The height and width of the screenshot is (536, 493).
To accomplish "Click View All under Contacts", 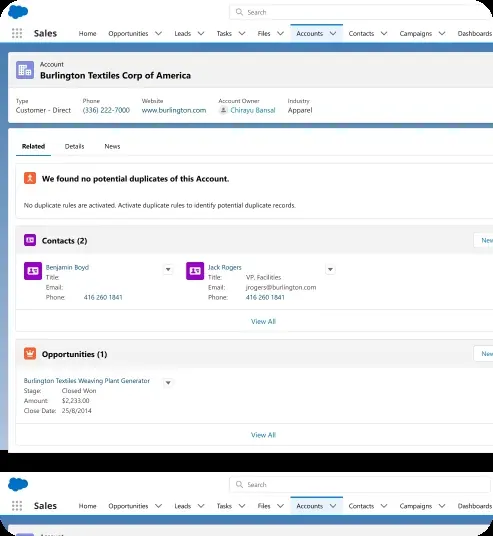I will 263,321.
